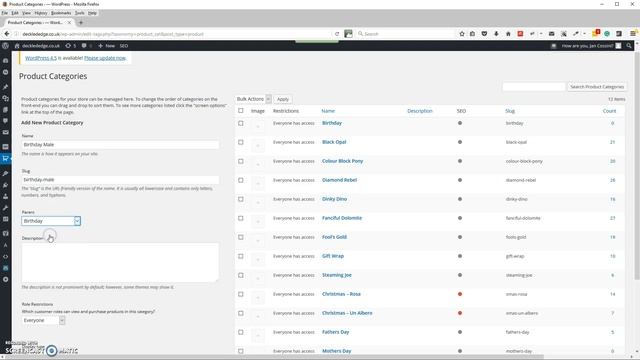Bookmark this page with the star icon
This screenshot has height=360, width=640.
462,34
